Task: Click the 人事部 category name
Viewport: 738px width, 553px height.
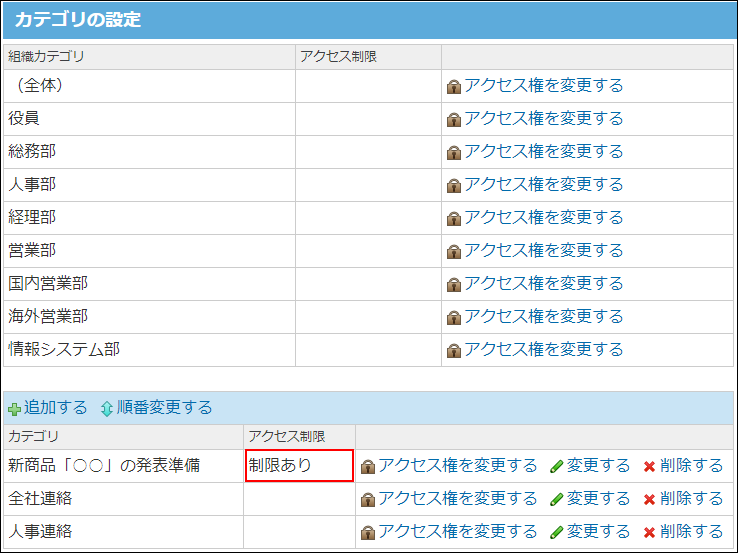Action: point(32,184)
